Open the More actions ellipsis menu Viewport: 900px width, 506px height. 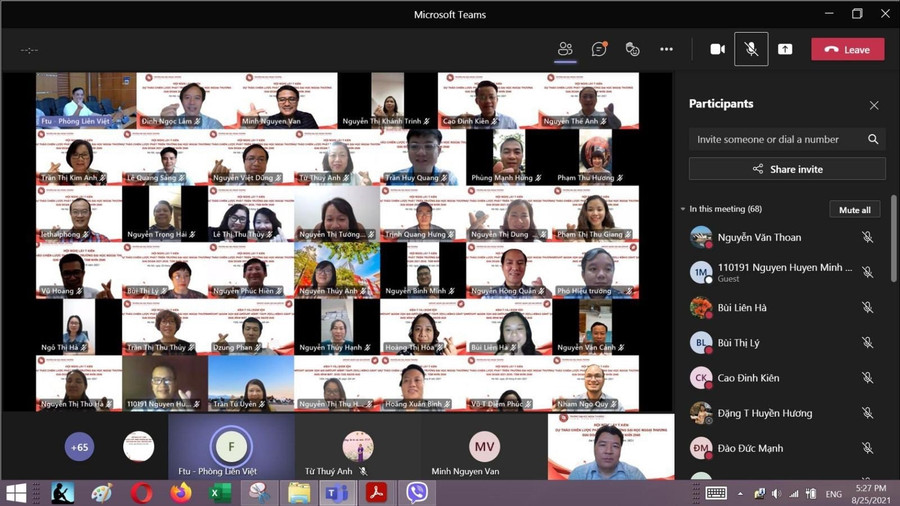[x=666, y=49]
